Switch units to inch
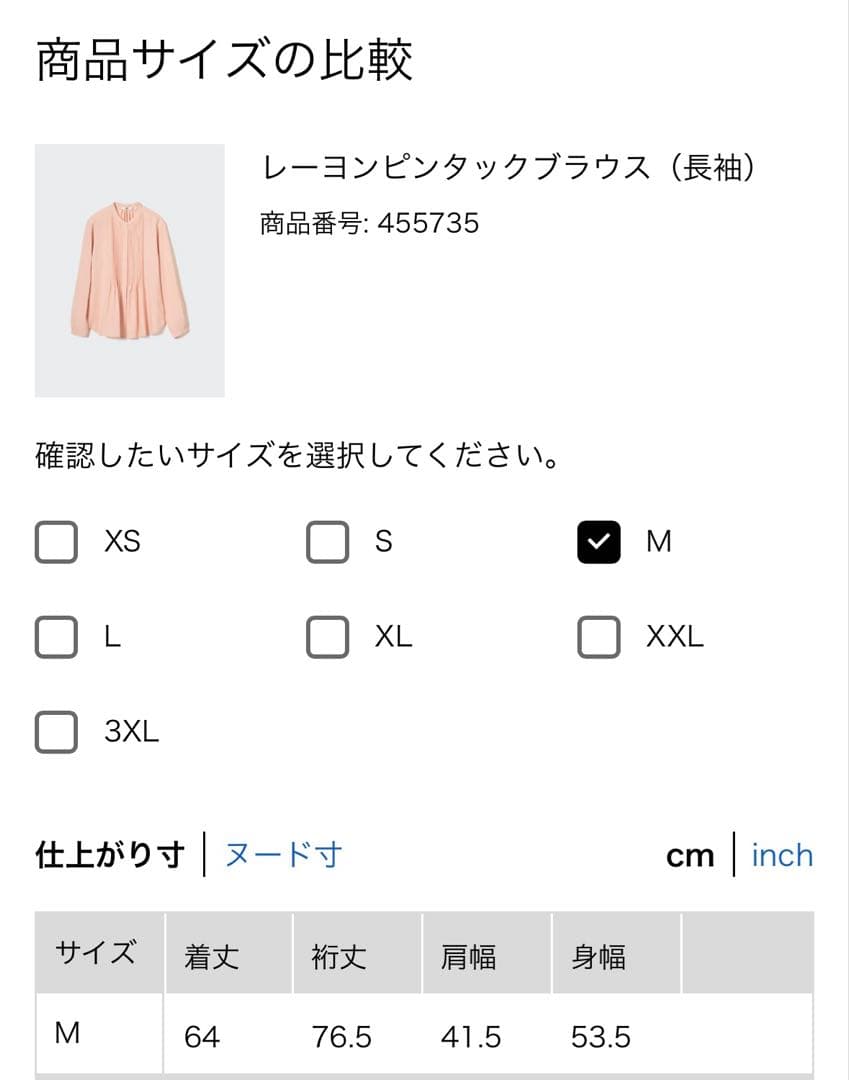Viewport: 849px width, 1080px height. (782, 856)
